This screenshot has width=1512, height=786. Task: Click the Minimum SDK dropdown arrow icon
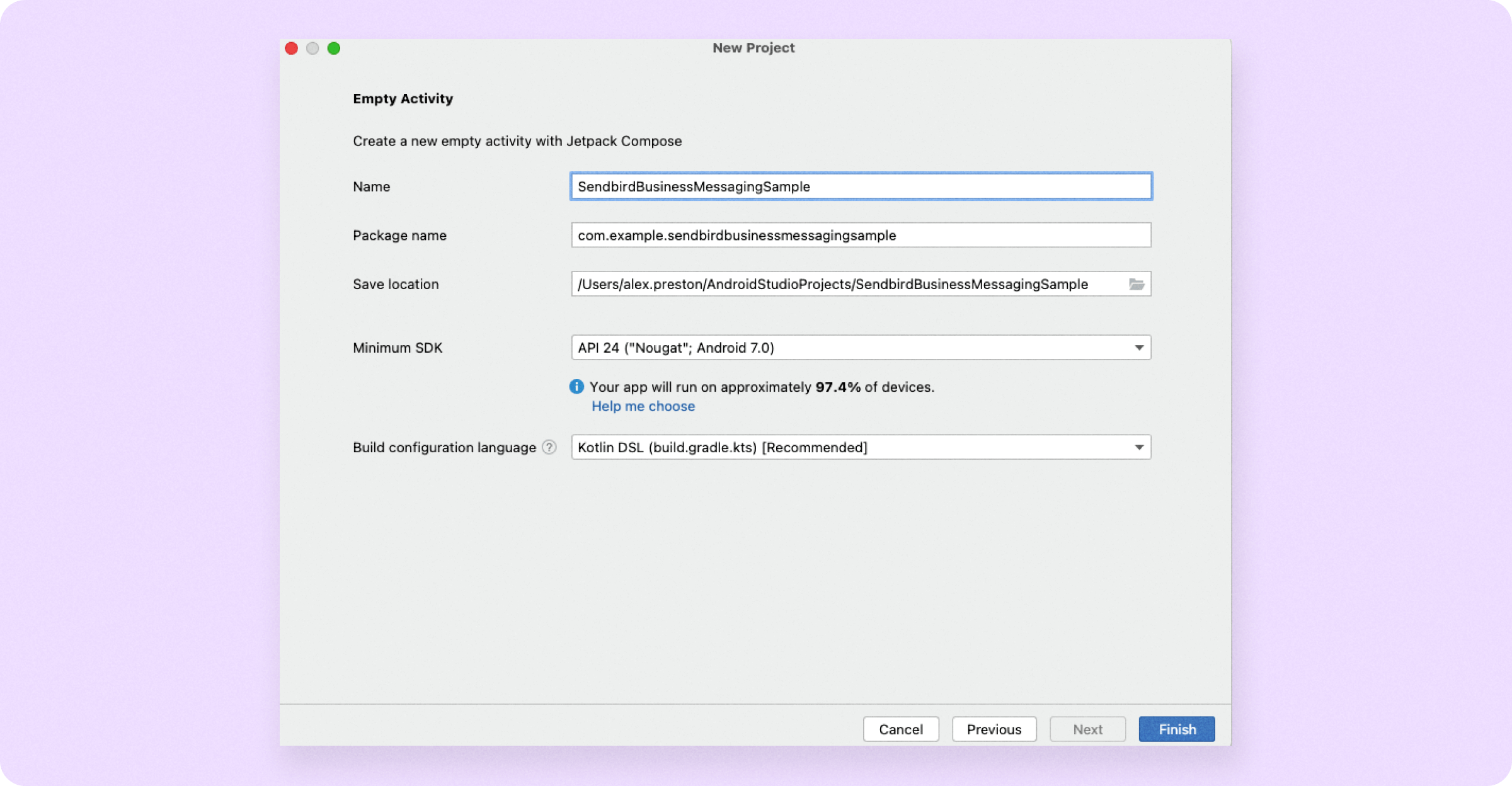point(1139,347)
